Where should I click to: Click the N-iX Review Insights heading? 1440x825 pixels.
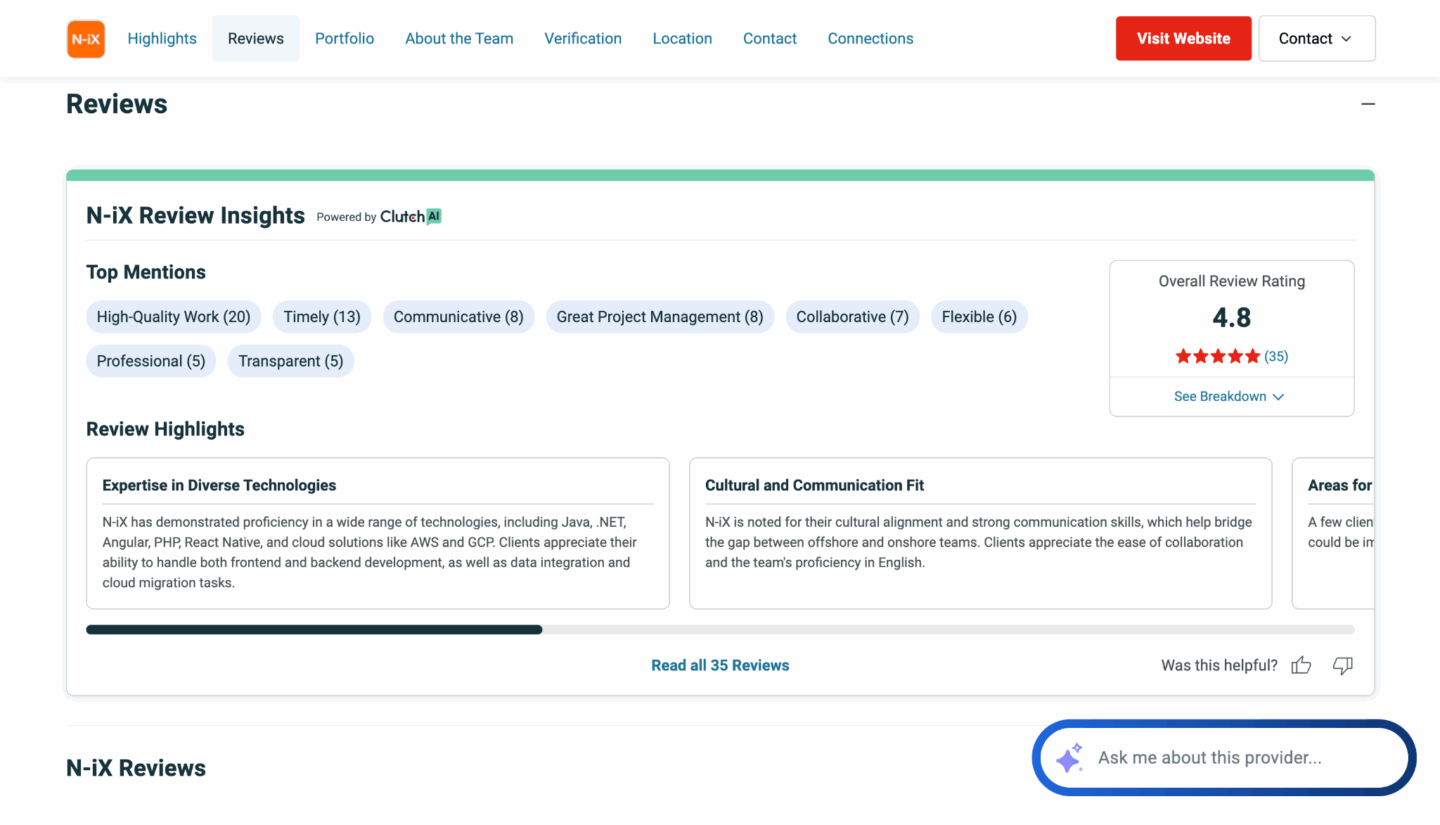pyautogui.click(x=196, y=216)
